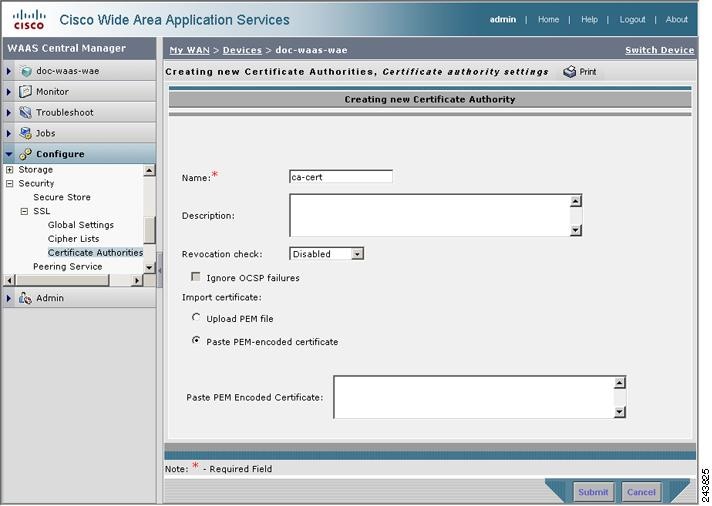The height and width of the screenshot is (506, 712).
Task: Expand the doc-waas-wae sidebar section
Action: [x=9, y=71]
